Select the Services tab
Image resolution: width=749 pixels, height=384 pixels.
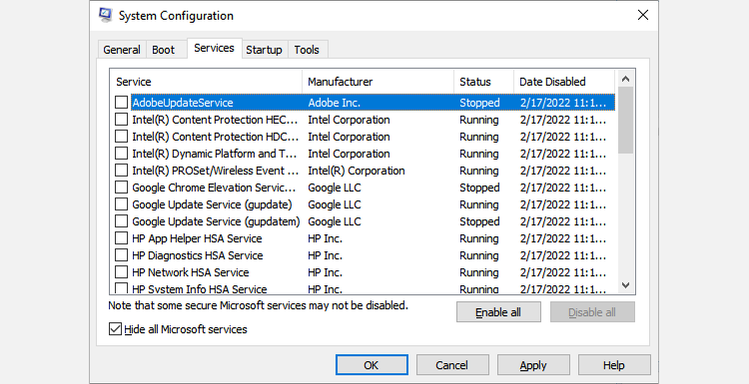coord(214,48)
